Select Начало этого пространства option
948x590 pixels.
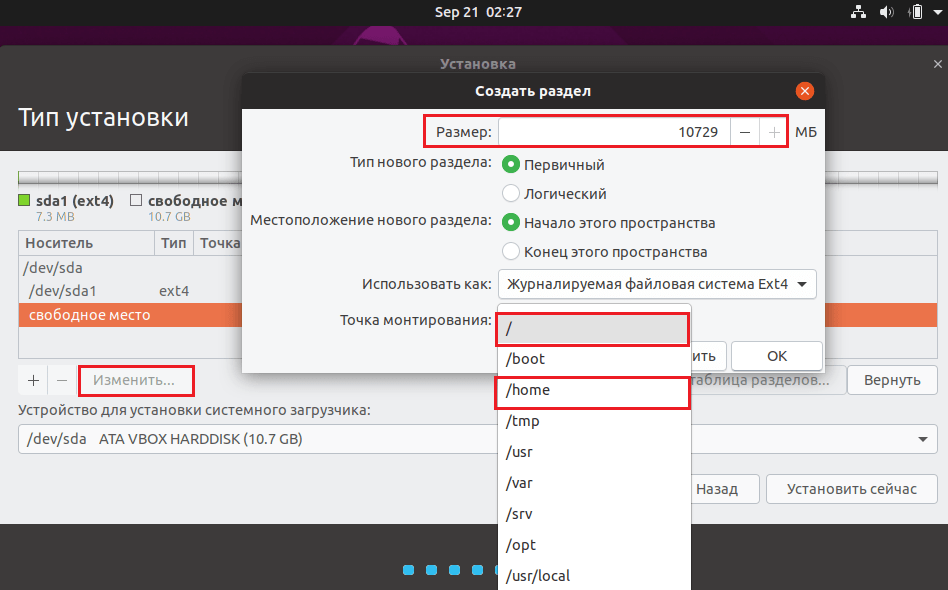(x=511, y=222)
